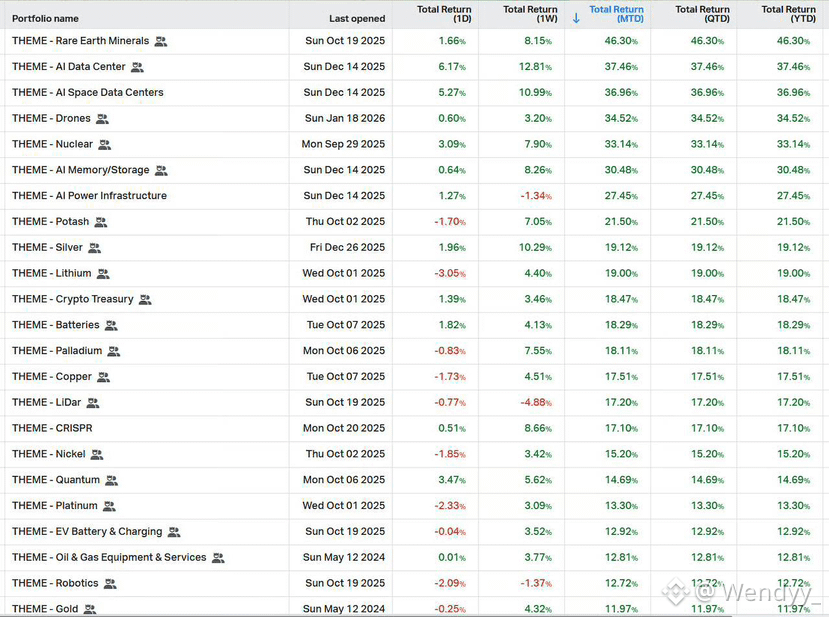The width and height of the screenshot is (829, 617).
Task: Click the 14.69% QTD return value
Action: 707,480
